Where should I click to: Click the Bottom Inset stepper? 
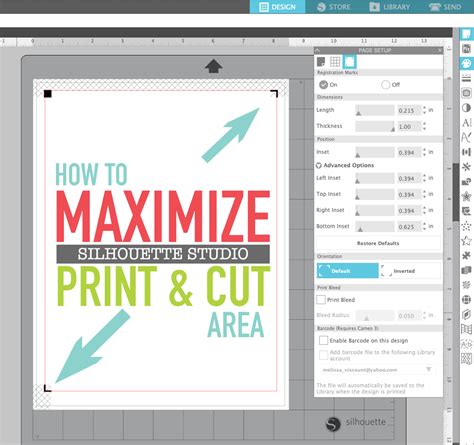(424, 226)
